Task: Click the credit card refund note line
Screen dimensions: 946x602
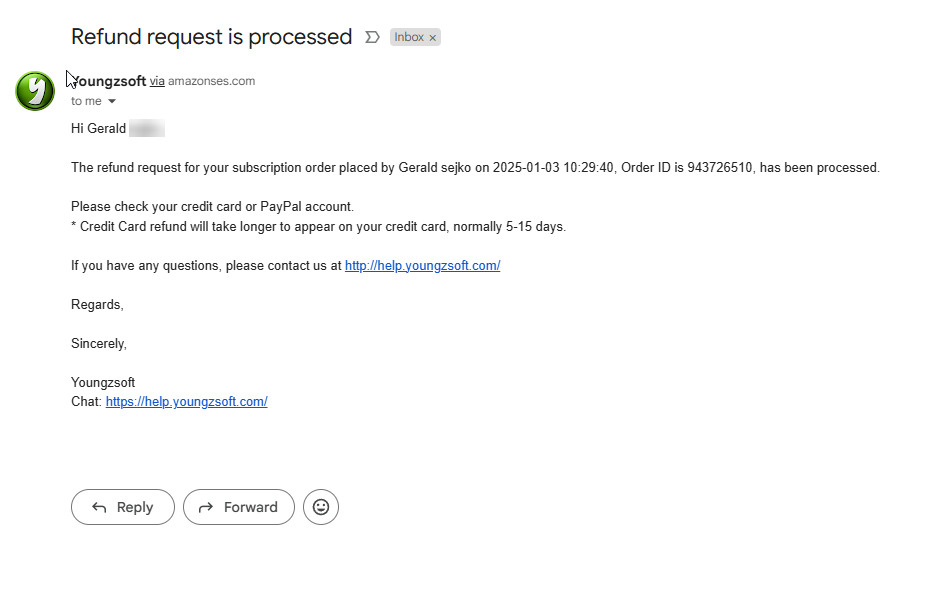Action: coord(318,227)
